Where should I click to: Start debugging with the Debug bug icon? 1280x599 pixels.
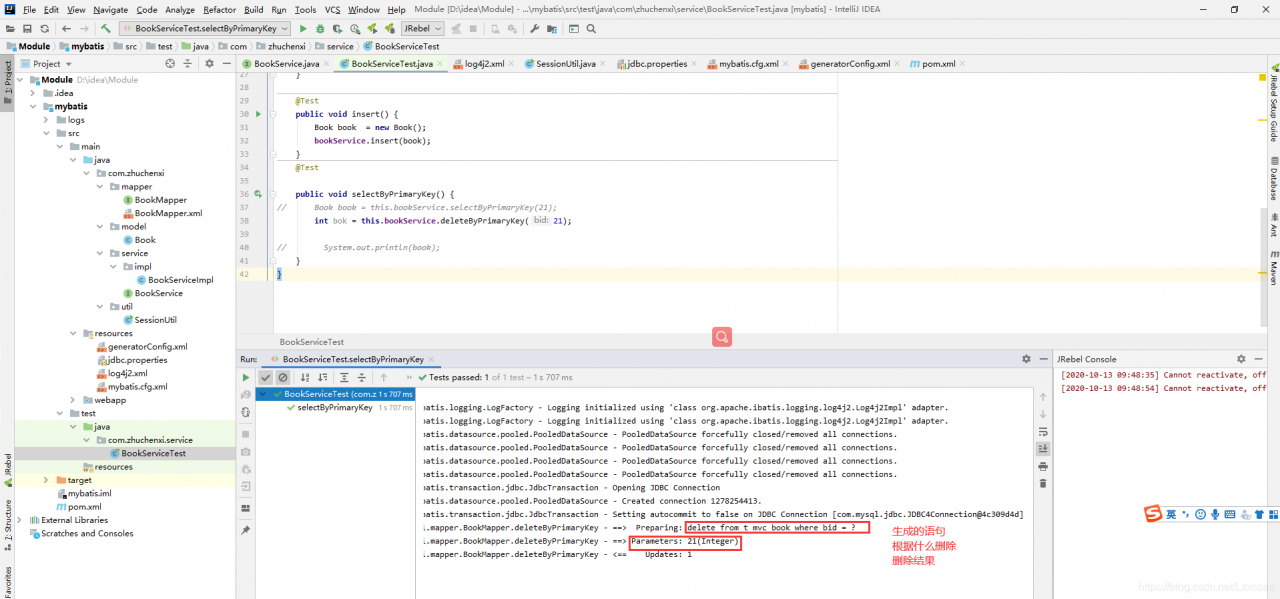click(320, 29)
